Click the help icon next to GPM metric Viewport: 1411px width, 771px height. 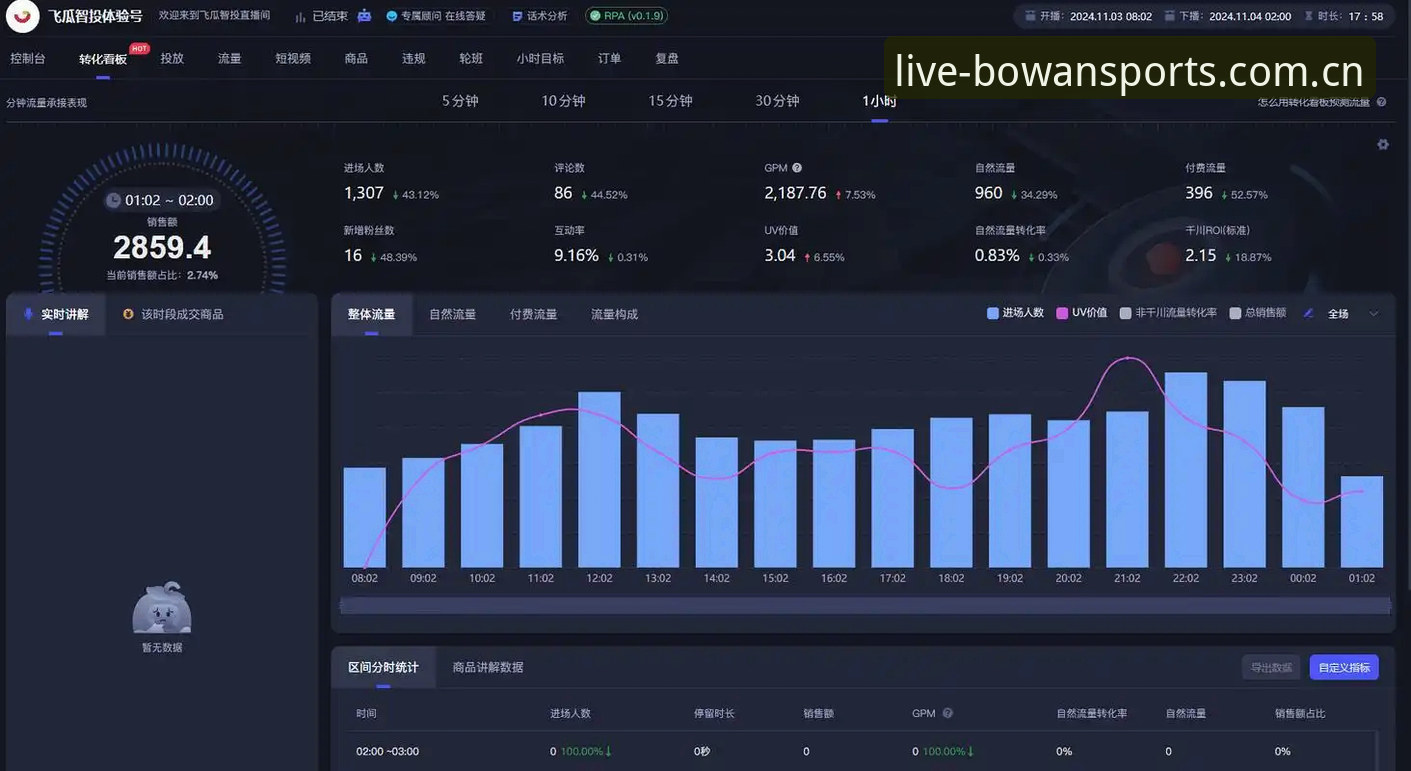[797, 168]
